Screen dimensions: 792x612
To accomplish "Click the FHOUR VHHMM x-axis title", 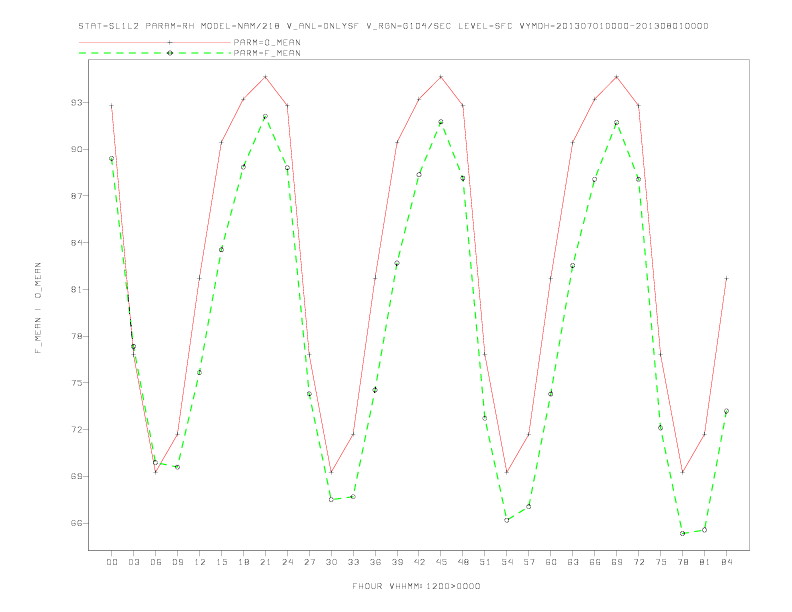I will 416,586.
